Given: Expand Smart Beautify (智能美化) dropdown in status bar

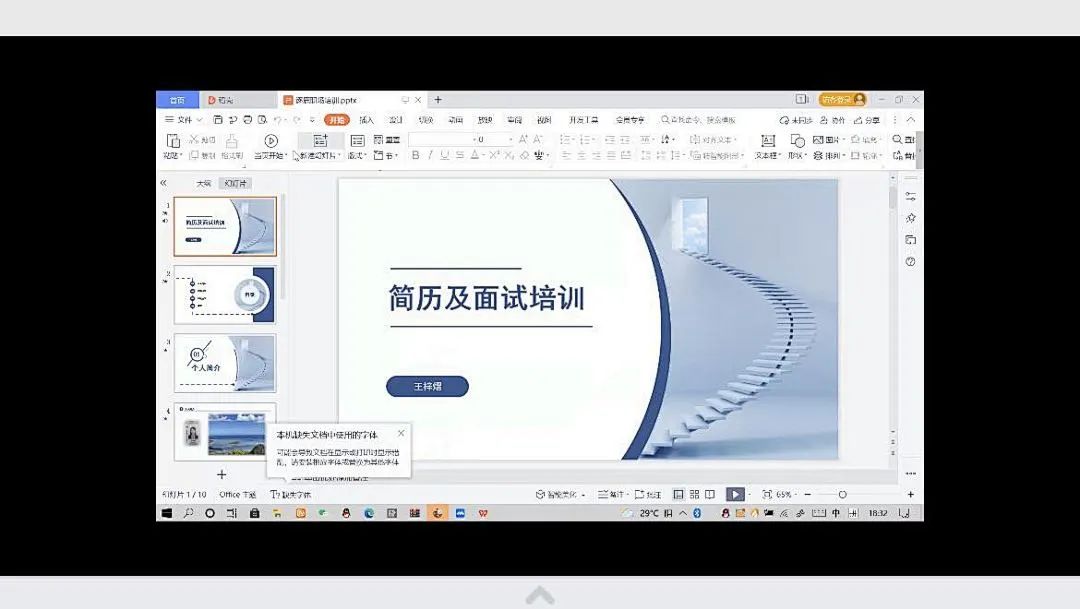Looking at the screenshot, I should click(583, 495).
